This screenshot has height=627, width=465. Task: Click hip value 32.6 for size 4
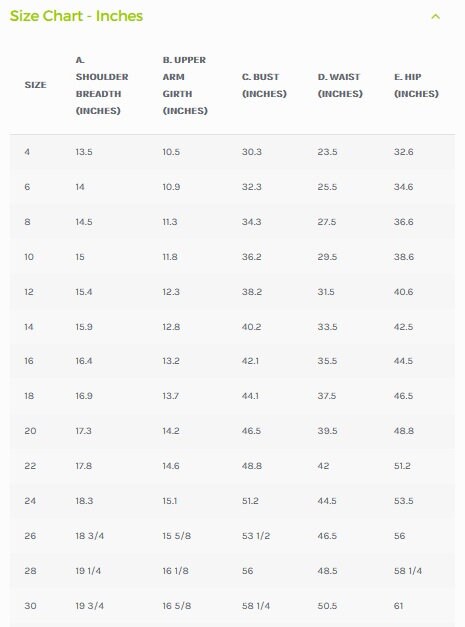pyautogui.click(x=403, y=152)
